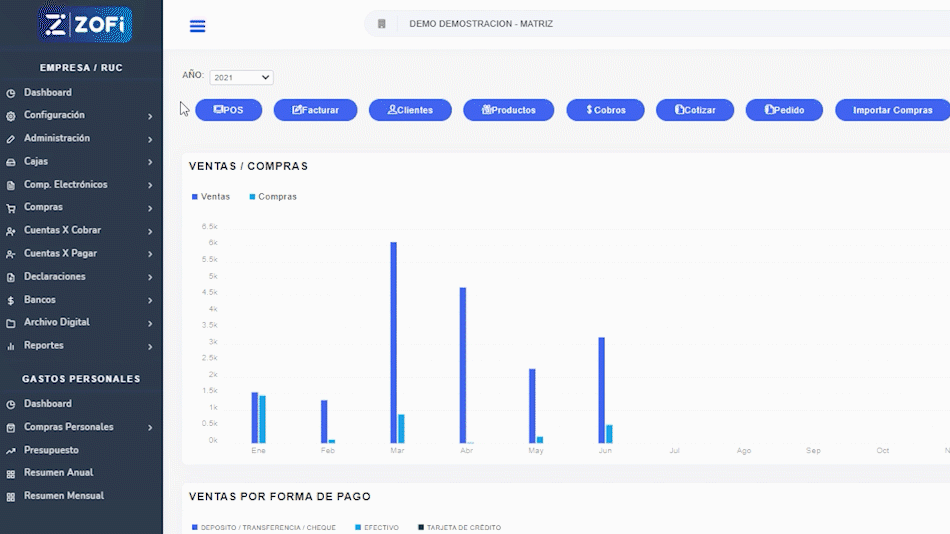Click the building icon beside company name
This screenshot has width=950, height=534.
coord(382,24)
